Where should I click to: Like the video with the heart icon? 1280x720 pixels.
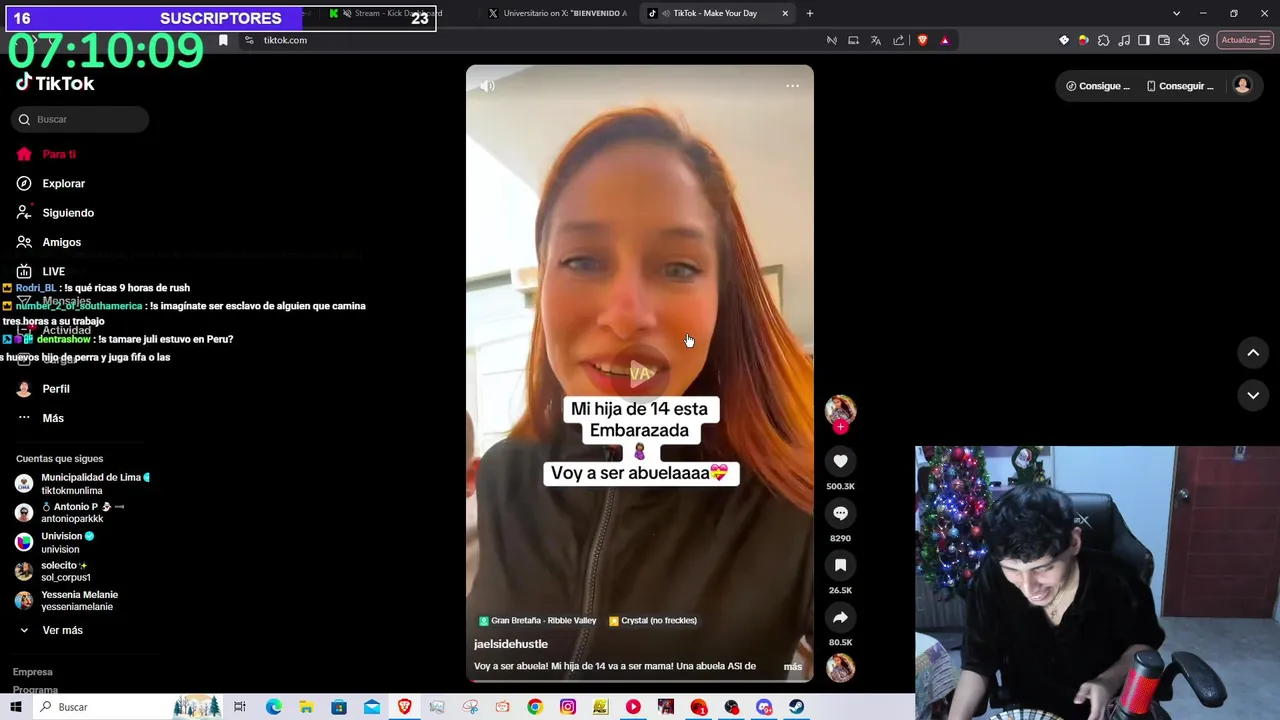coord(840,461)
